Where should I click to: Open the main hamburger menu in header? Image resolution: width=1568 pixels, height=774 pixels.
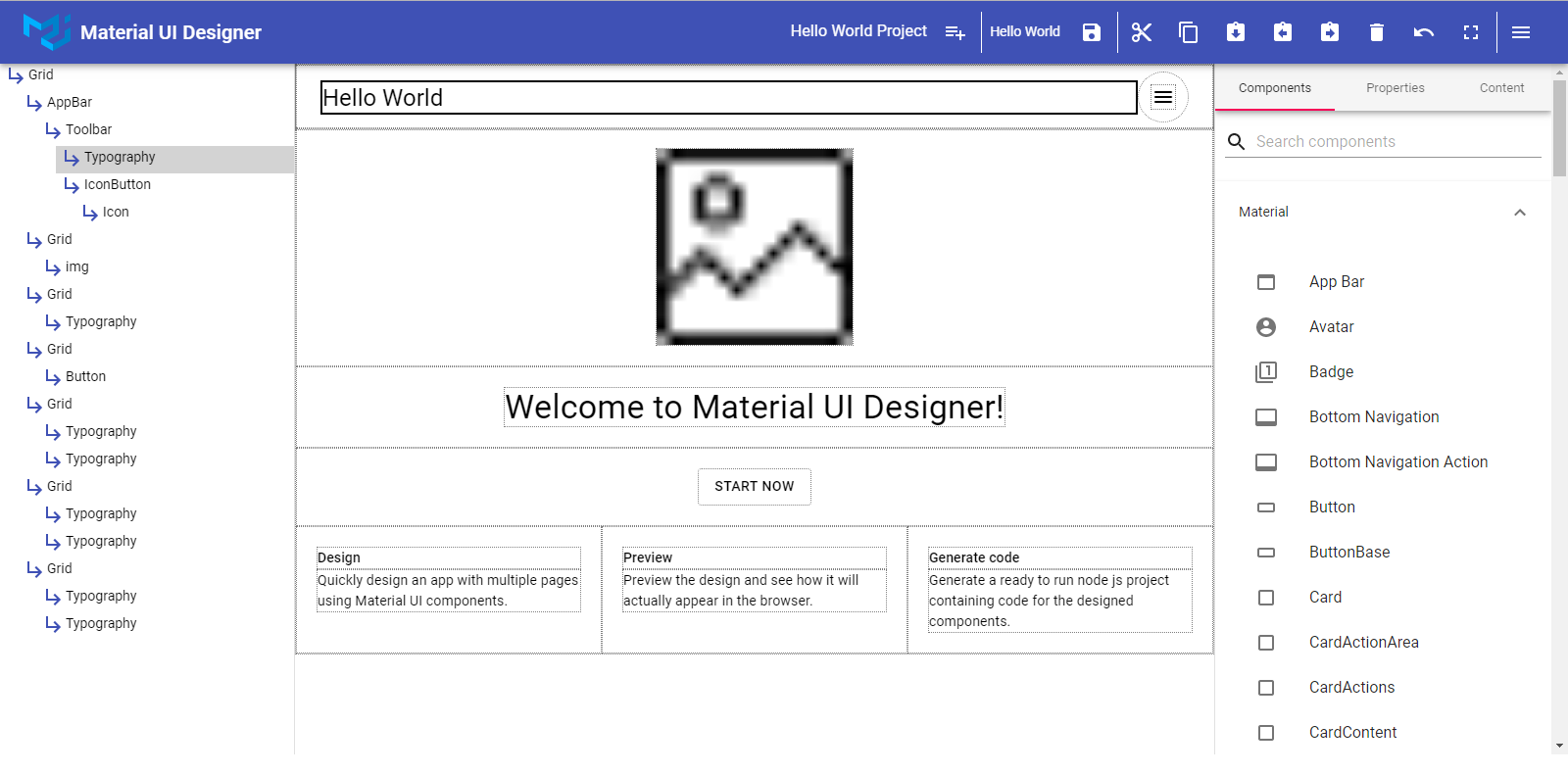[1521, 32]
